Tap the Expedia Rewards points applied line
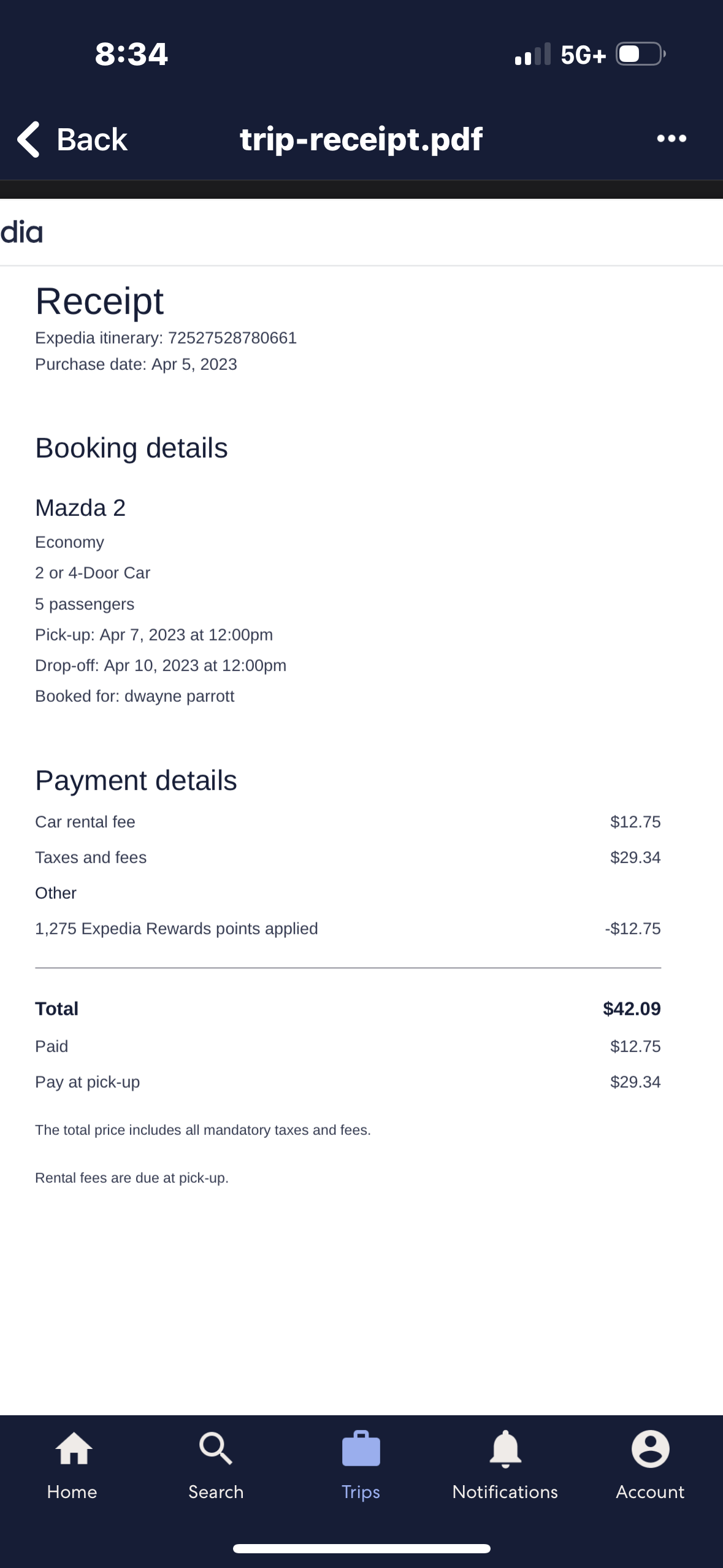Viewport: 723px width, 1568px height. point(177,929)
